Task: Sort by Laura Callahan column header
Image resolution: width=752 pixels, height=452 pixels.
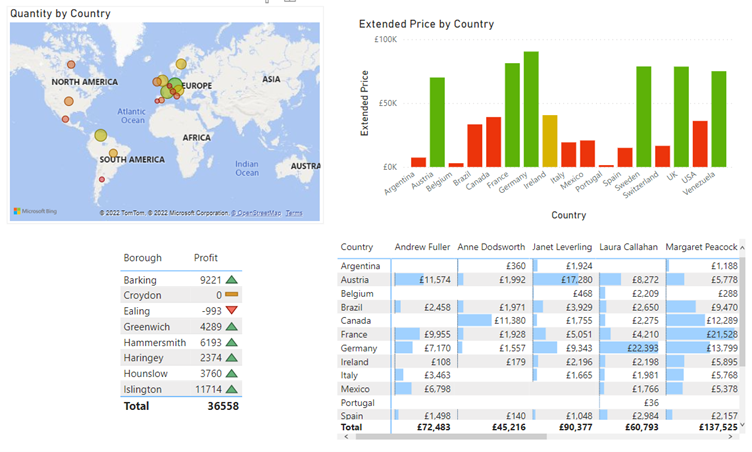Action: pyautogui.click(x=628, y=247)
